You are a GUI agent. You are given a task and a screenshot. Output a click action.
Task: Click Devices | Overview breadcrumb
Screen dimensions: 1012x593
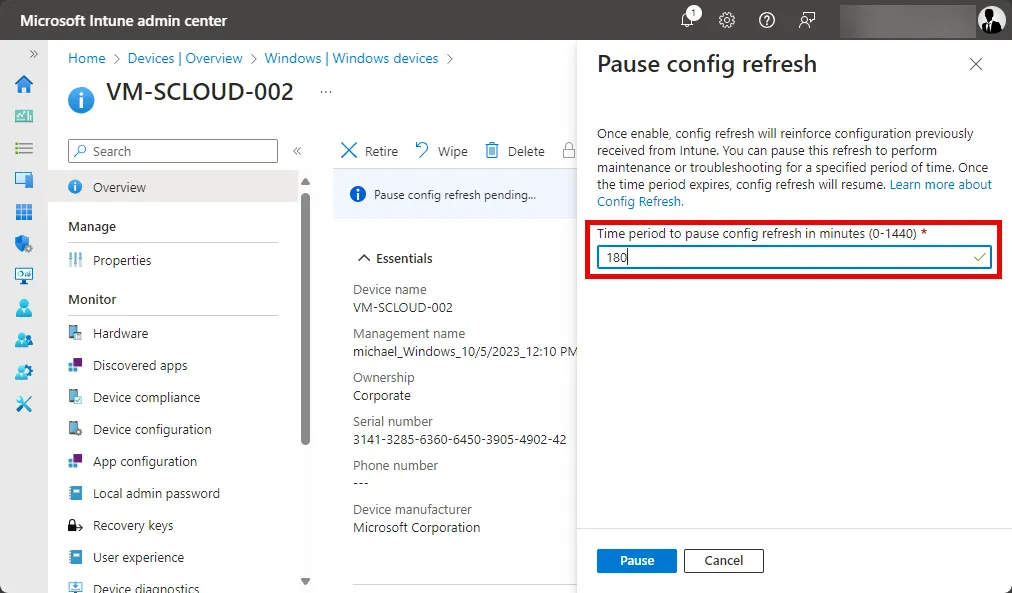185,58
